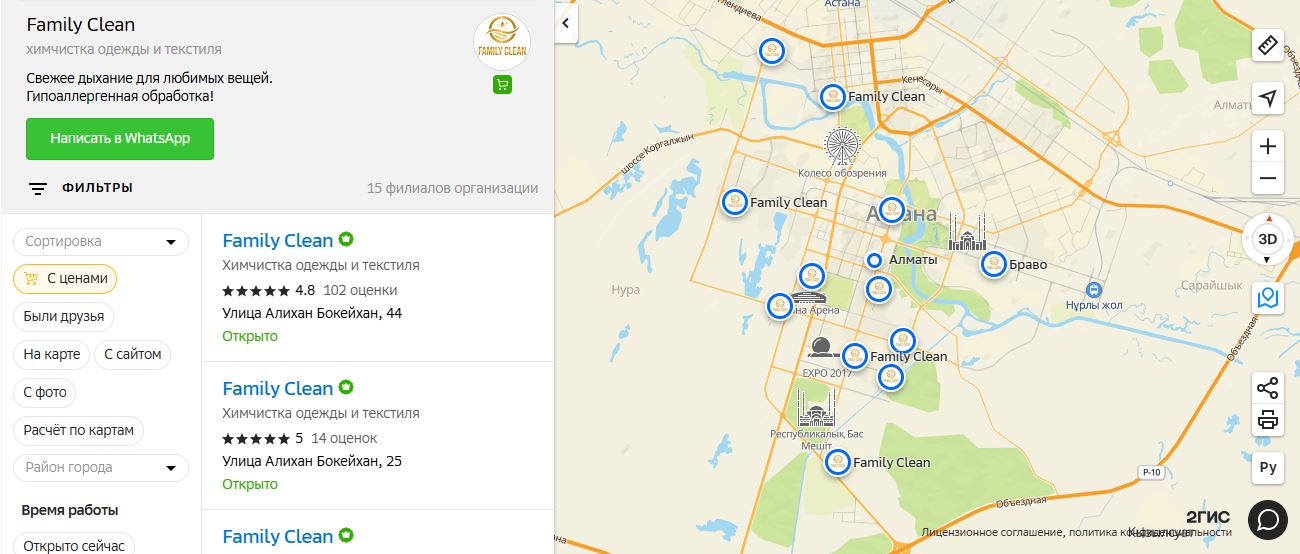This screenshot has width=1300, height=554.
Task: Open the third Family Clean listing
Action: (277, 536)
